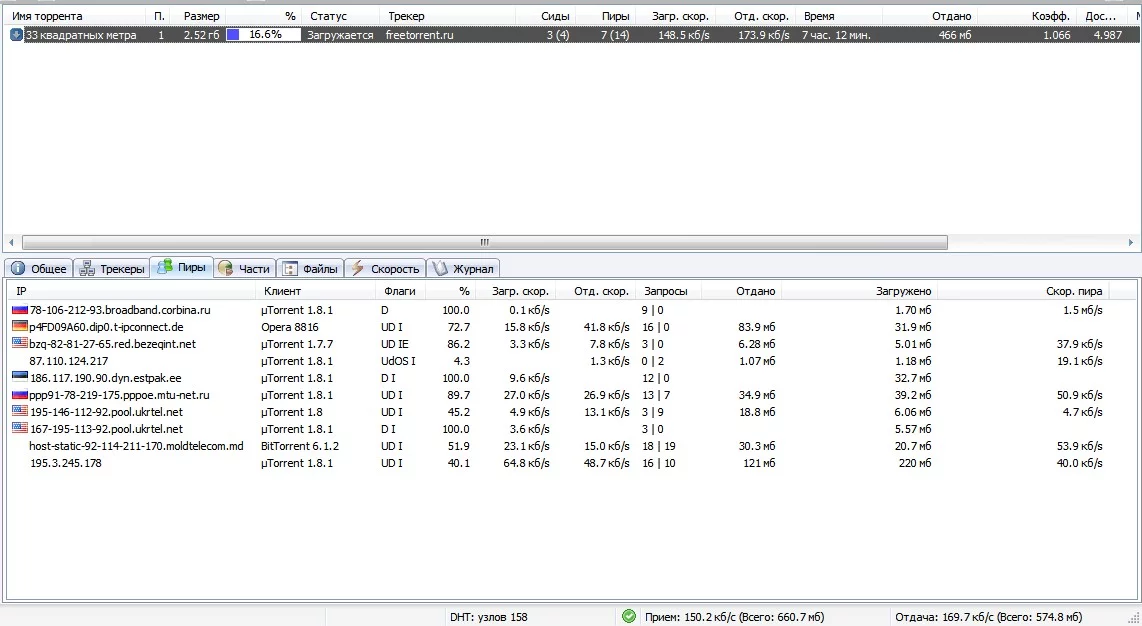Viewport: 1142px width, 626px height.
Task: Select peer 87.110.124.217
Action: 68,361
